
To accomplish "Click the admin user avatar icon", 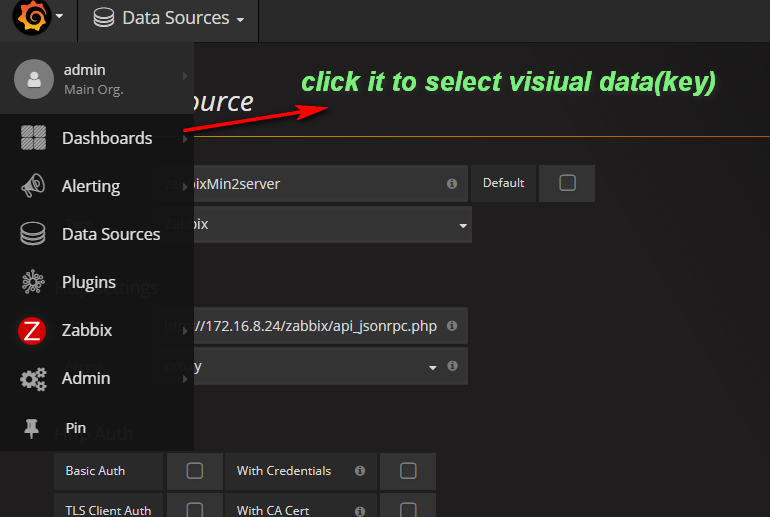I will (34, 79).
